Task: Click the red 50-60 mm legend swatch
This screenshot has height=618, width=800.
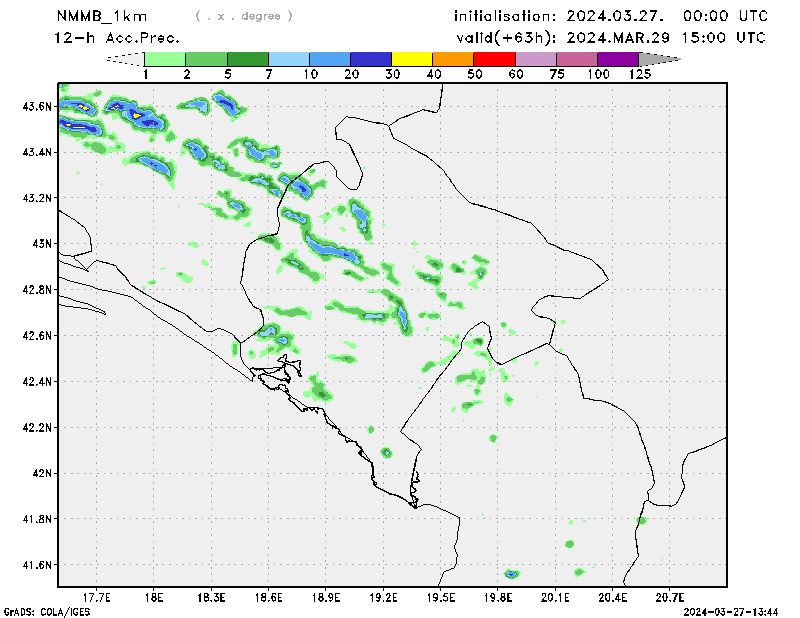Action: pyautogui.click(x=495, y=59)
